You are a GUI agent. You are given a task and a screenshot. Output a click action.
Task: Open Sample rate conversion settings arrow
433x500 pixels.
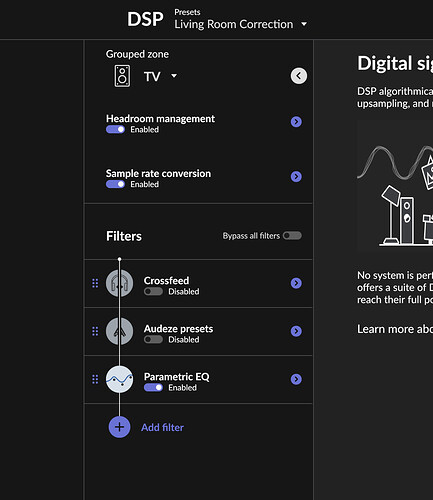(x=296, y=176)
